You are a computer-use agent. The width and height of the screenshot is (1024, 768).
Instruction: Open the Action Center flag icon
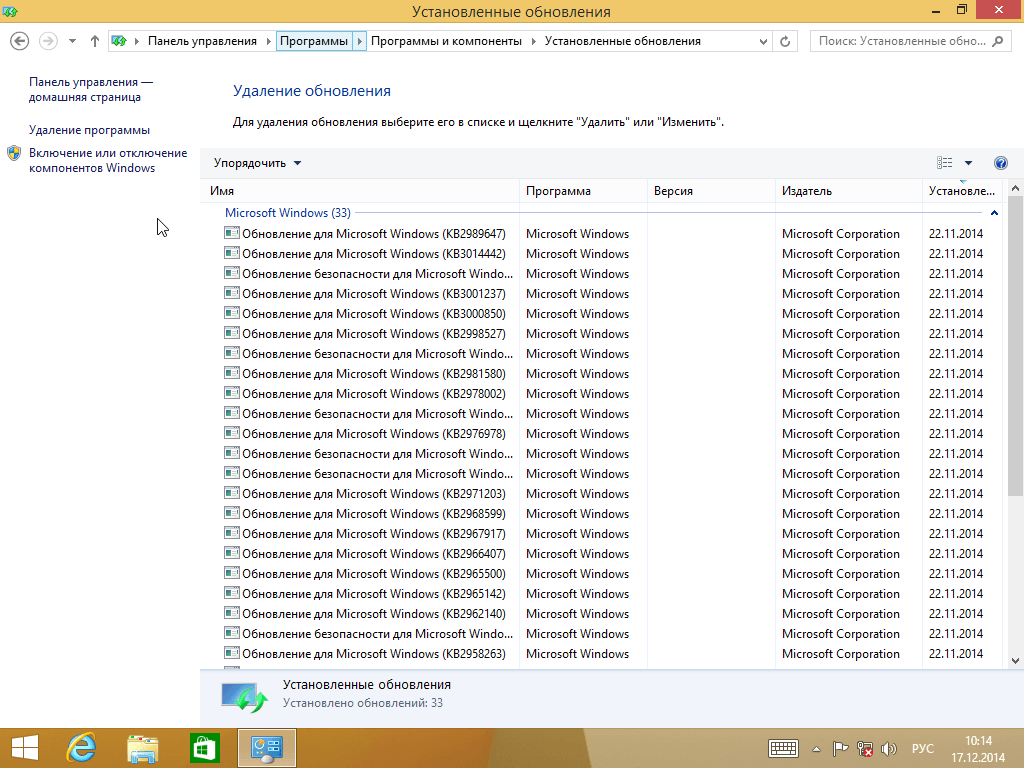[840, 749]
